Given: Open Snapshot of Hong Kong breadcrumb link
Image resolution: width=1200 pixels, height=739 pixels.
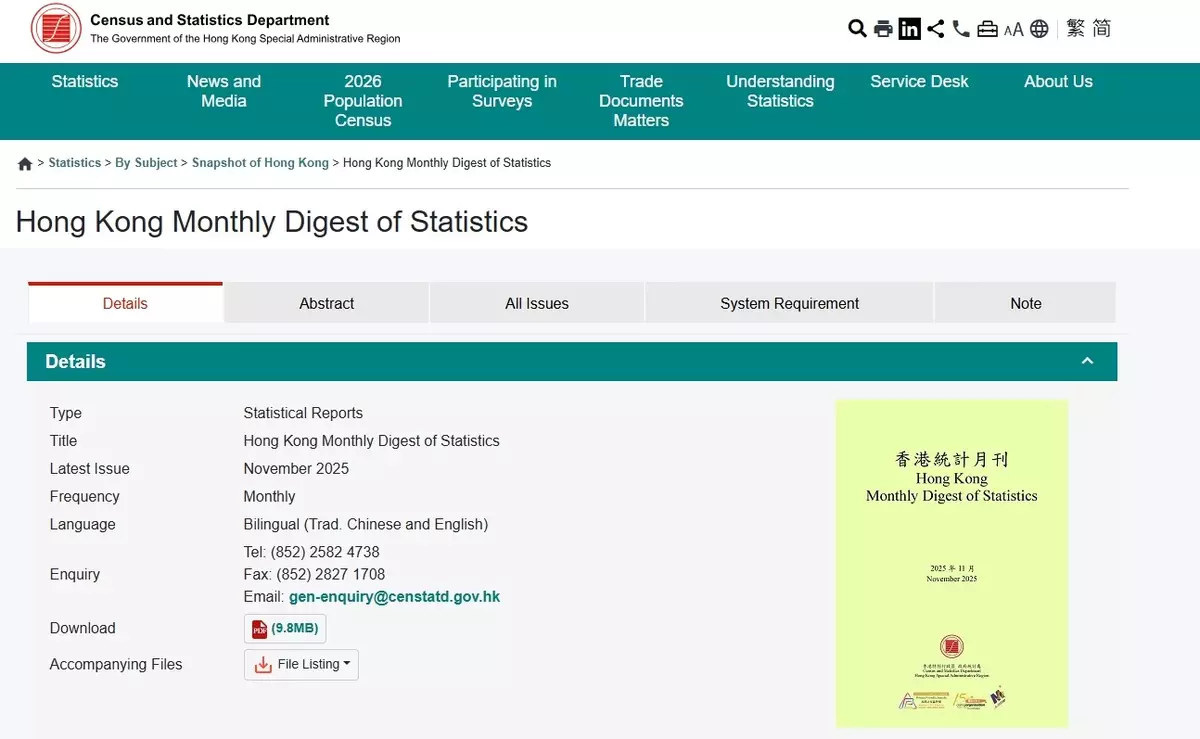Looking at the screenshot, I should pos(260,163).
